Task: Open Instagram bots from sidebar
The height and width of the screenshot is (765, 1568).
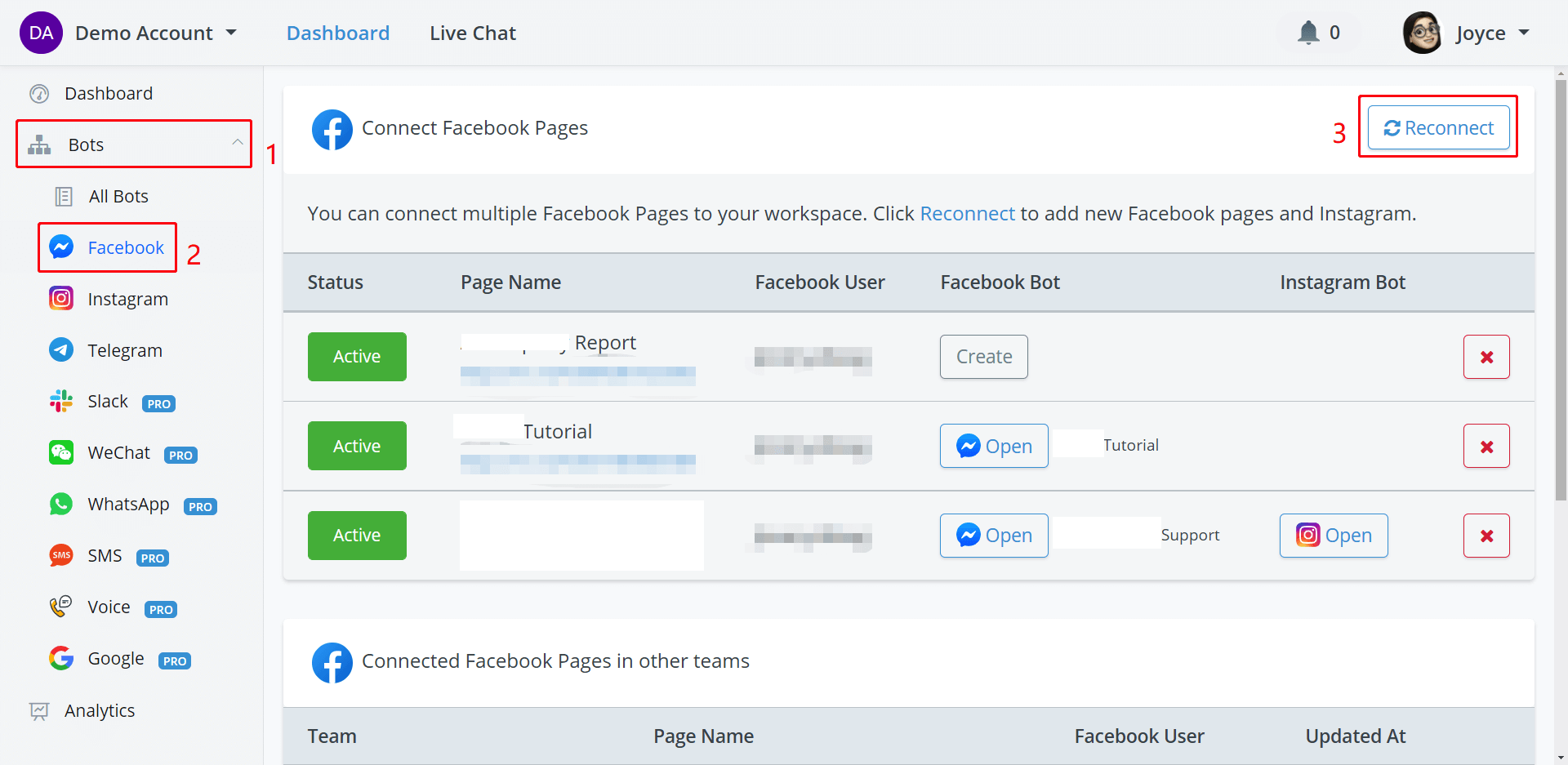Action: tap(128, 299)
